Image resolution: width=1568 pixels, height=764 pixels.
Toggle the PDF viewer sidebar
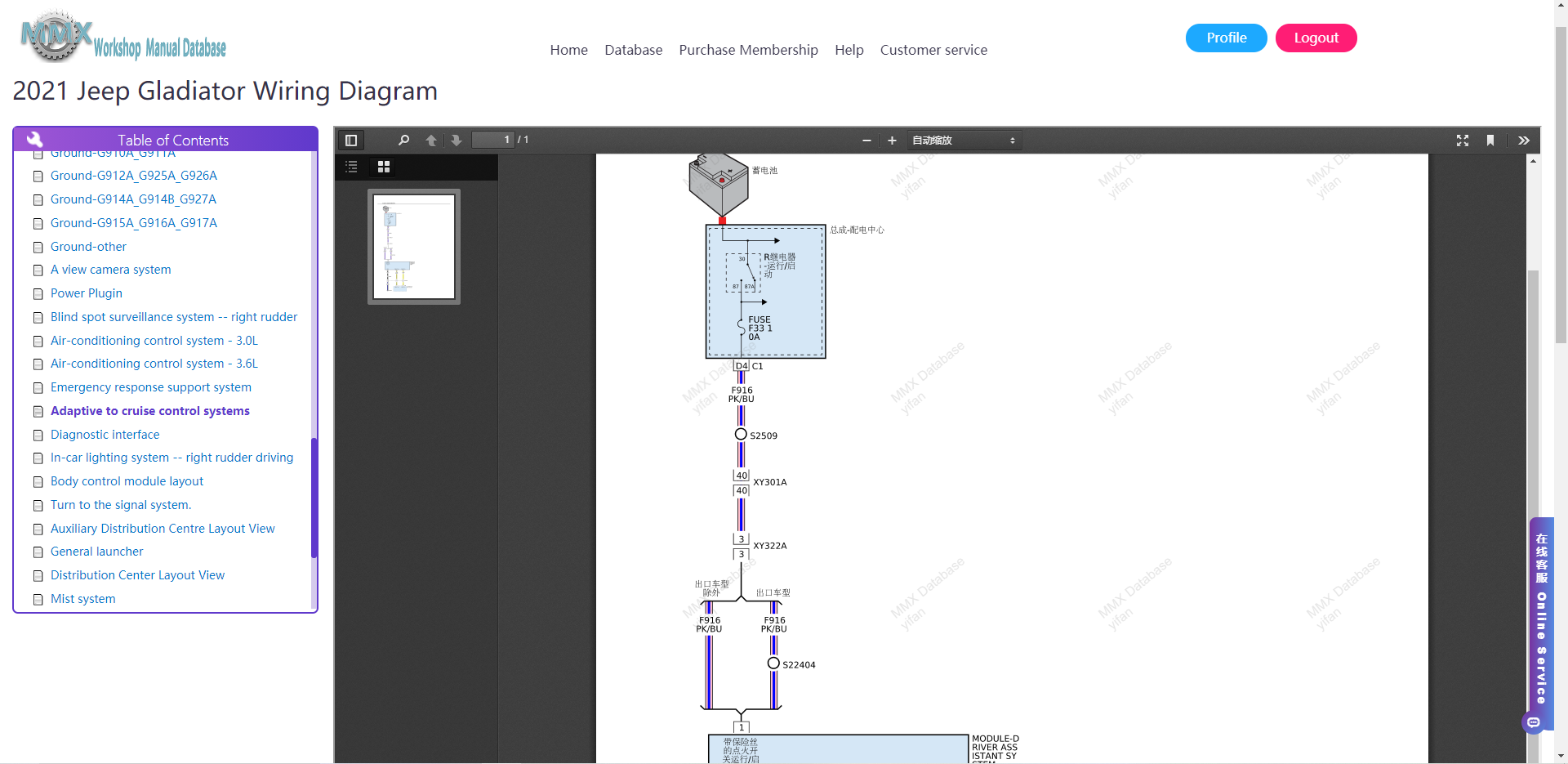coord(351,141)
